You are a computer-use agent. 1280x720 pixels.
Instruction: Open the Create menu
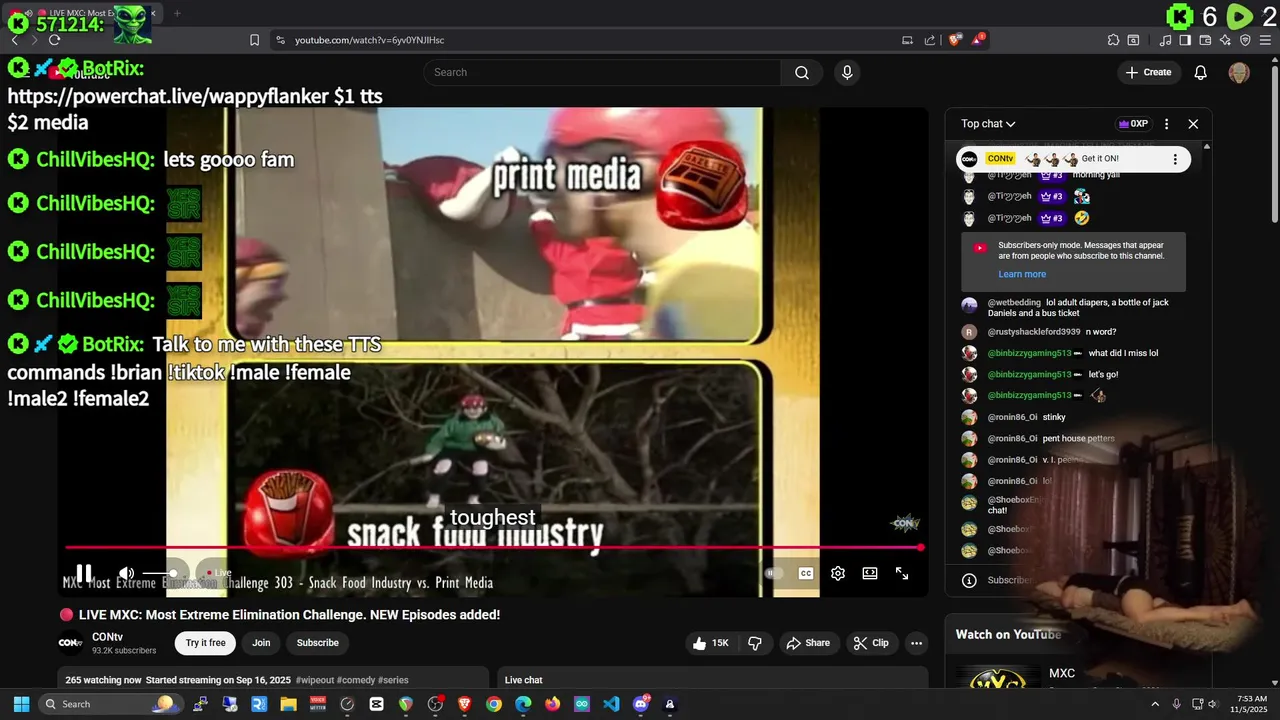coord(1148,72)
